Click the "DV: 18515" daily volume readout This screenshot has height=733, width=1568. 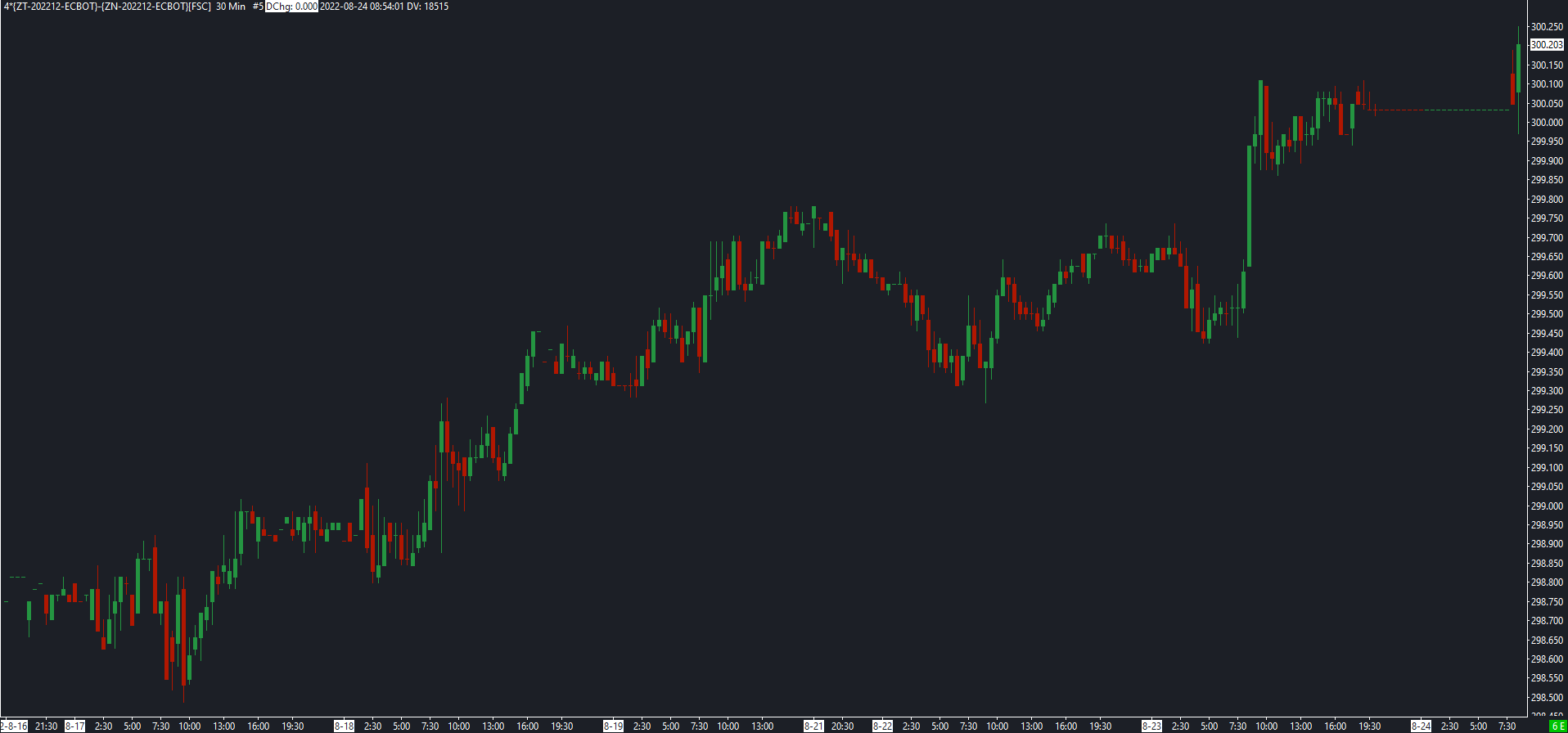click(x=428, y=7)
